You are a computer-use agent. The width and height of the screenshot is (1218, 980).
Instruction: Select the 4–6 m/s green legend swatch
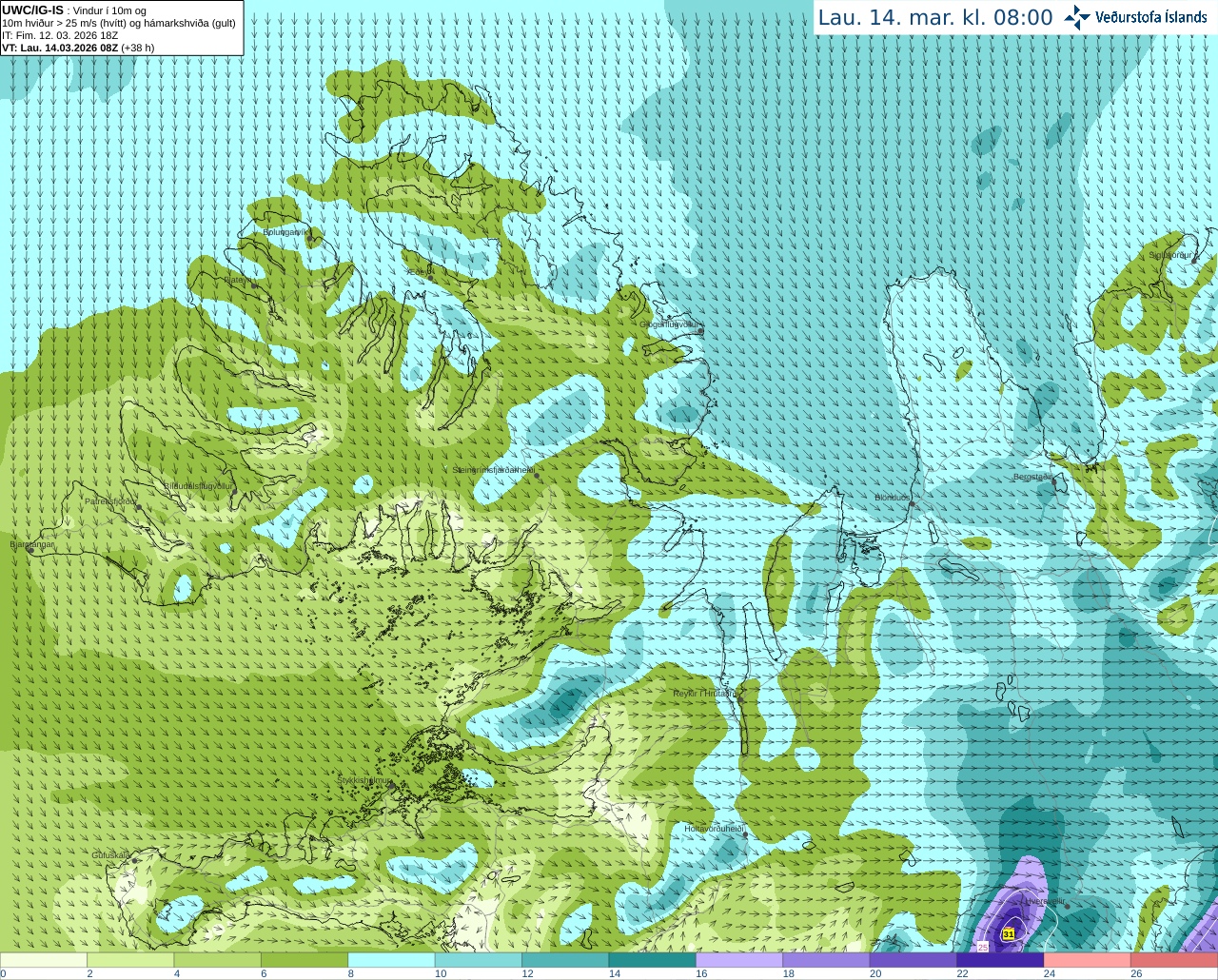pos(218,960)
